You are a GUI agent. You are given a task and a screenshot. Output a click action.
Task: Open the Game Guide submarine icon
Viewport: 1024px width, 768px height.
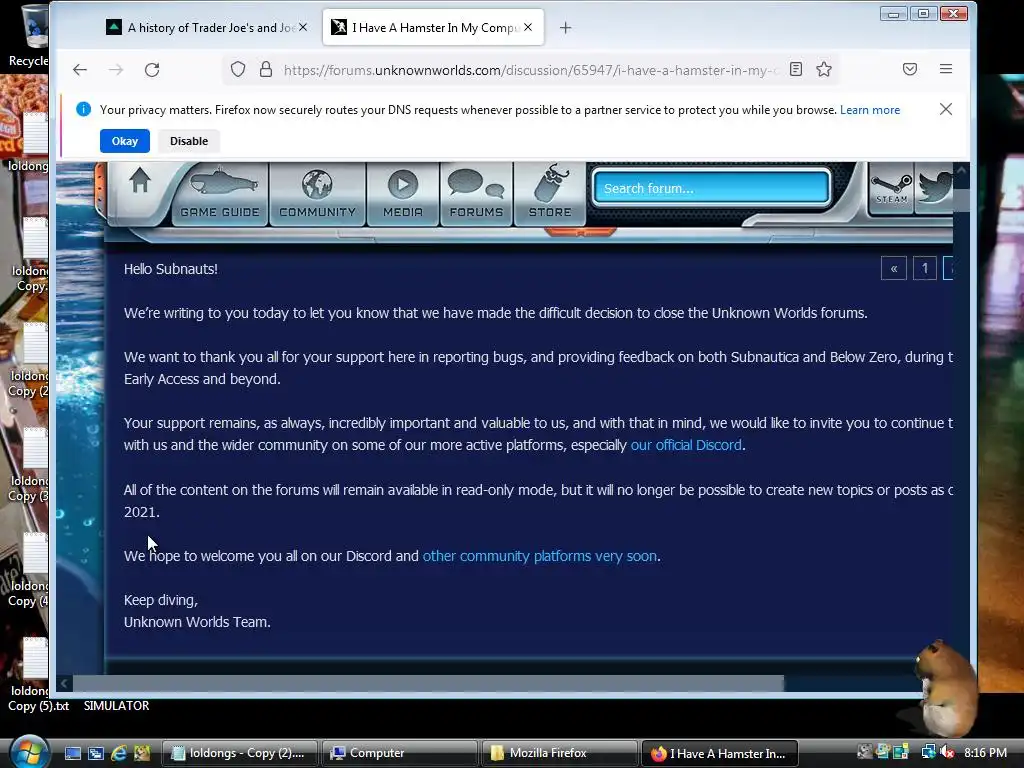(x=220, y=194)
